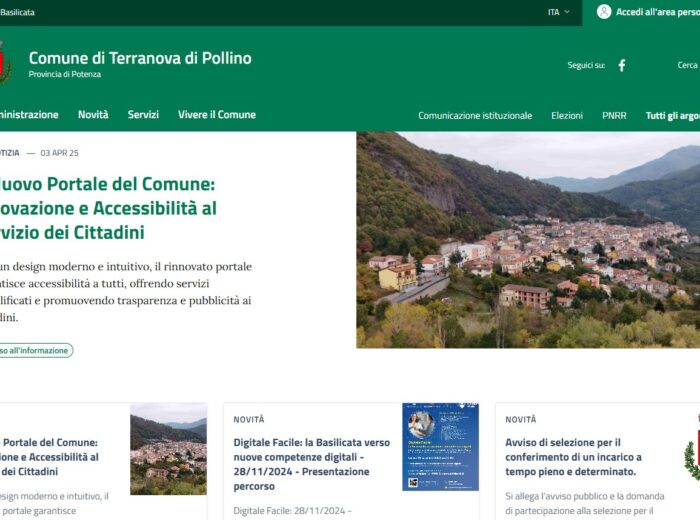The width and height of the screenshot is (700, 520).
Task: Open Avviso di selezione news card title
Action: 574,456
